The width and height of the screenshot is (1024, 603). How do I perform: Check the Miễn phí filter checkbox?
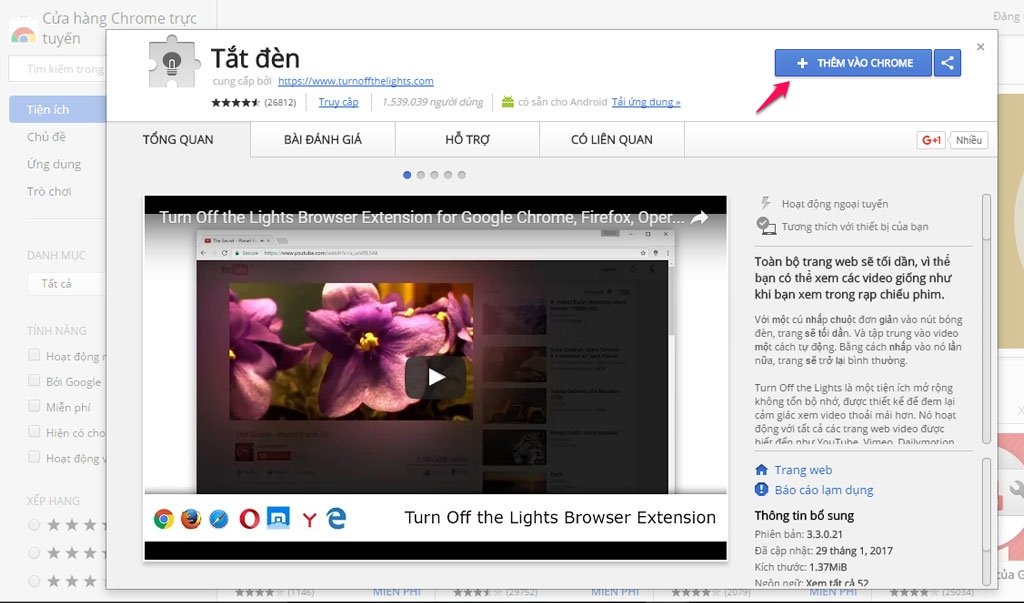click(x=35, y=407)
